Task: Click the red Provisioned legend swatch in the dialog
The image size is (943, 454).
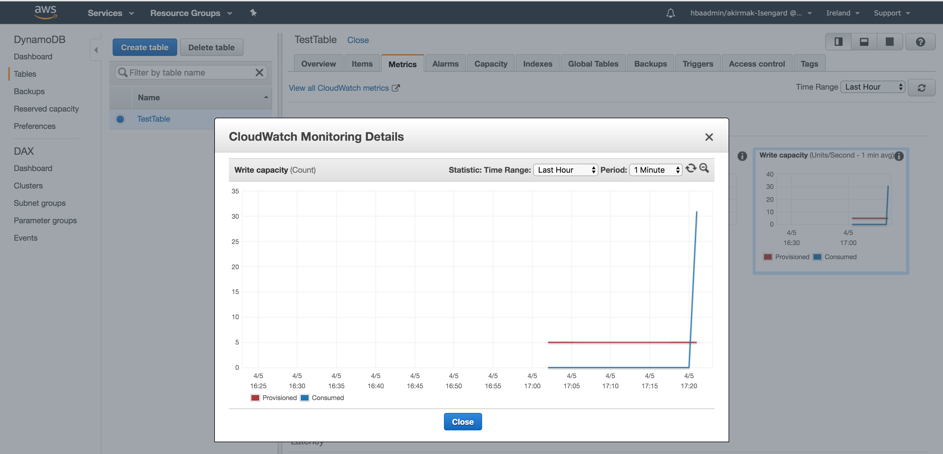Action: (x=255, y=398)
